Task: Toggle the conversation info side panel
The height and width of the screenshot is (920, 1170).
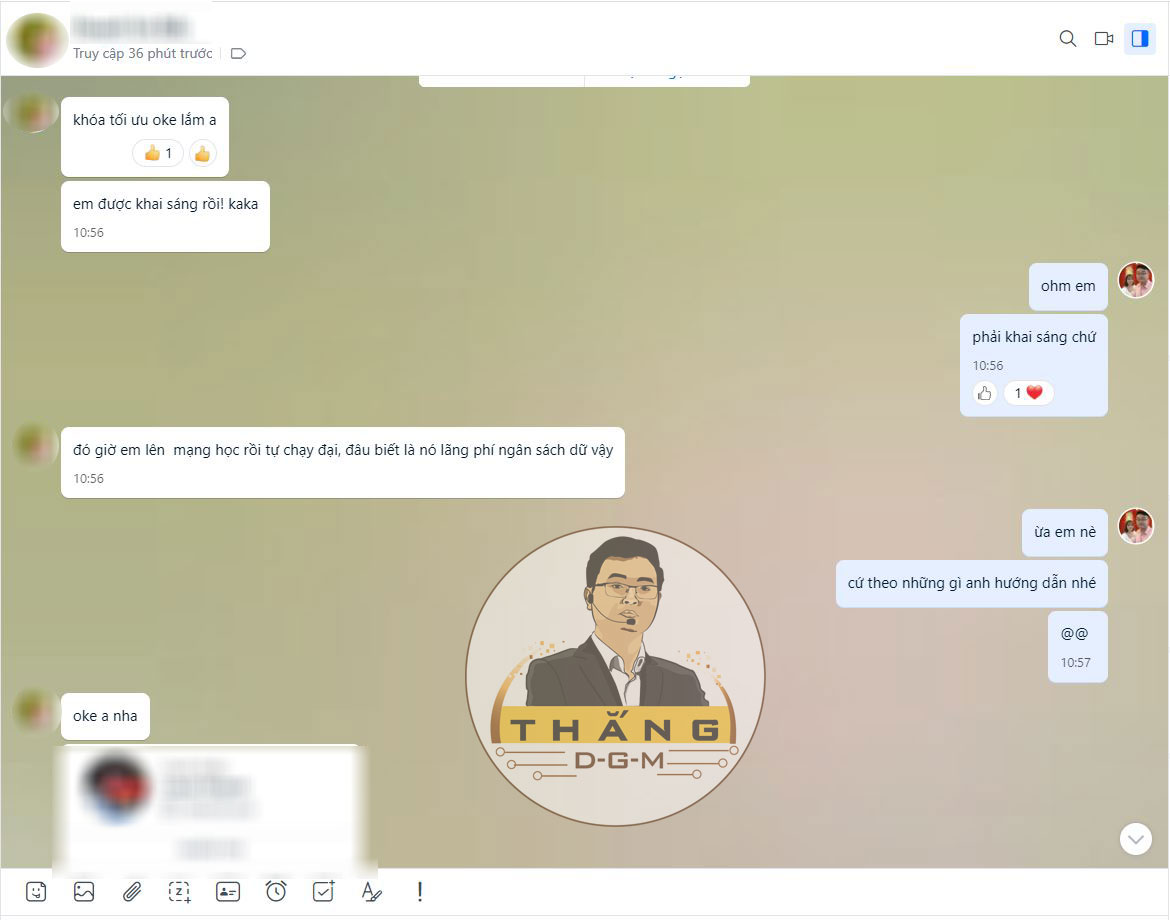Action: [x=1140, y=39]
